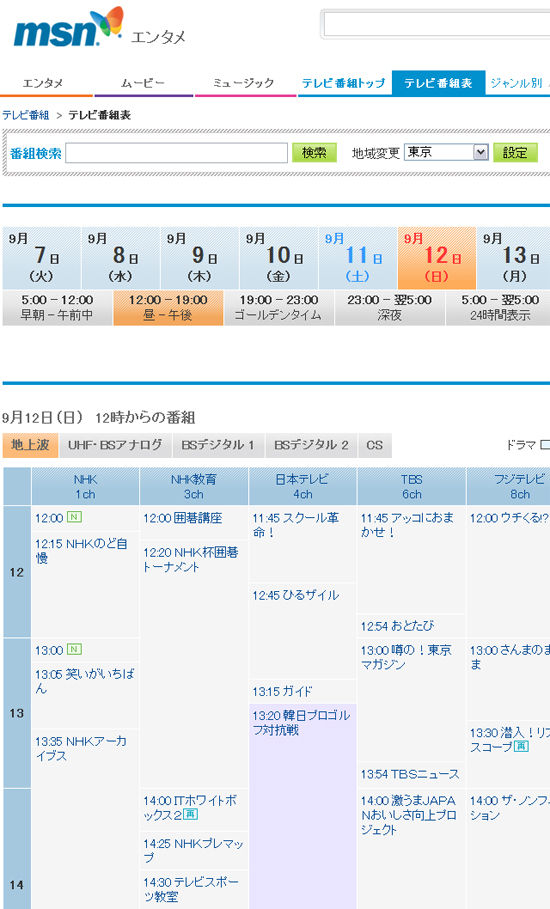Choose the 23:00-翌5:00 深夜 time slot
The height and width of the screenshot is (909, 550).
click(x=389, y=308)
